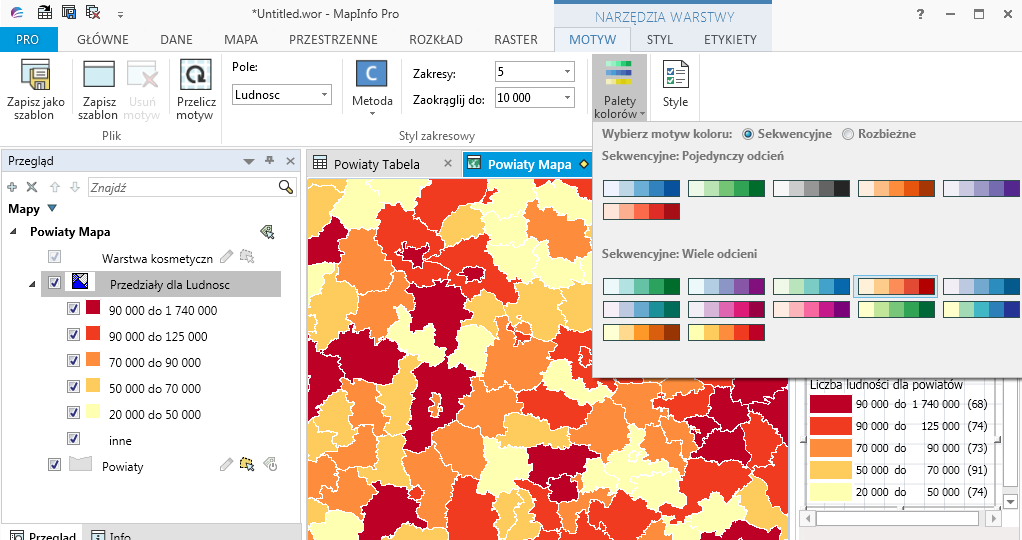Click the thematic layer icon of Przedziały dla Ludnosc

click(80, 282)
